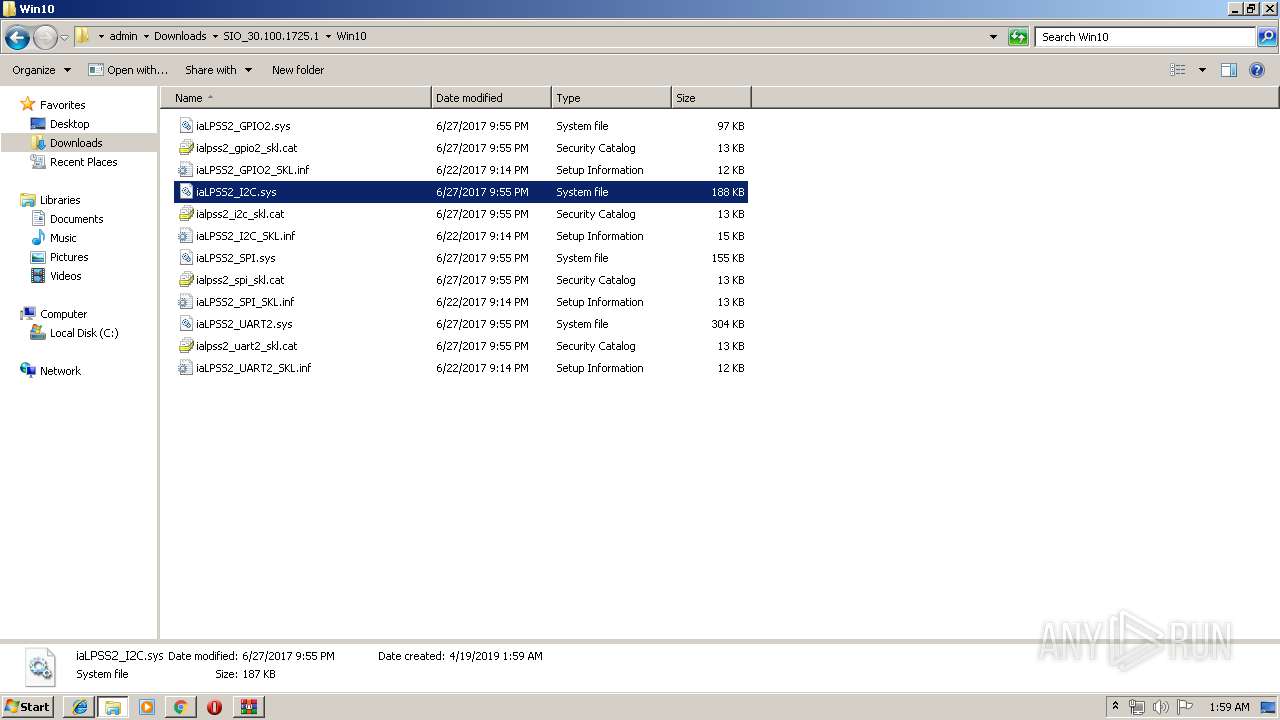Click the Action Center flag icon
The image size is (1280, 720).
(x=1184, y=707)
